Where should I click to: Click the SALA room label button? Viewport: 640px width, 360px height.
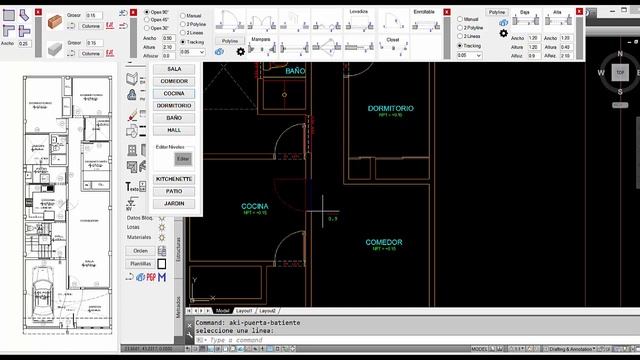[174, 69]
